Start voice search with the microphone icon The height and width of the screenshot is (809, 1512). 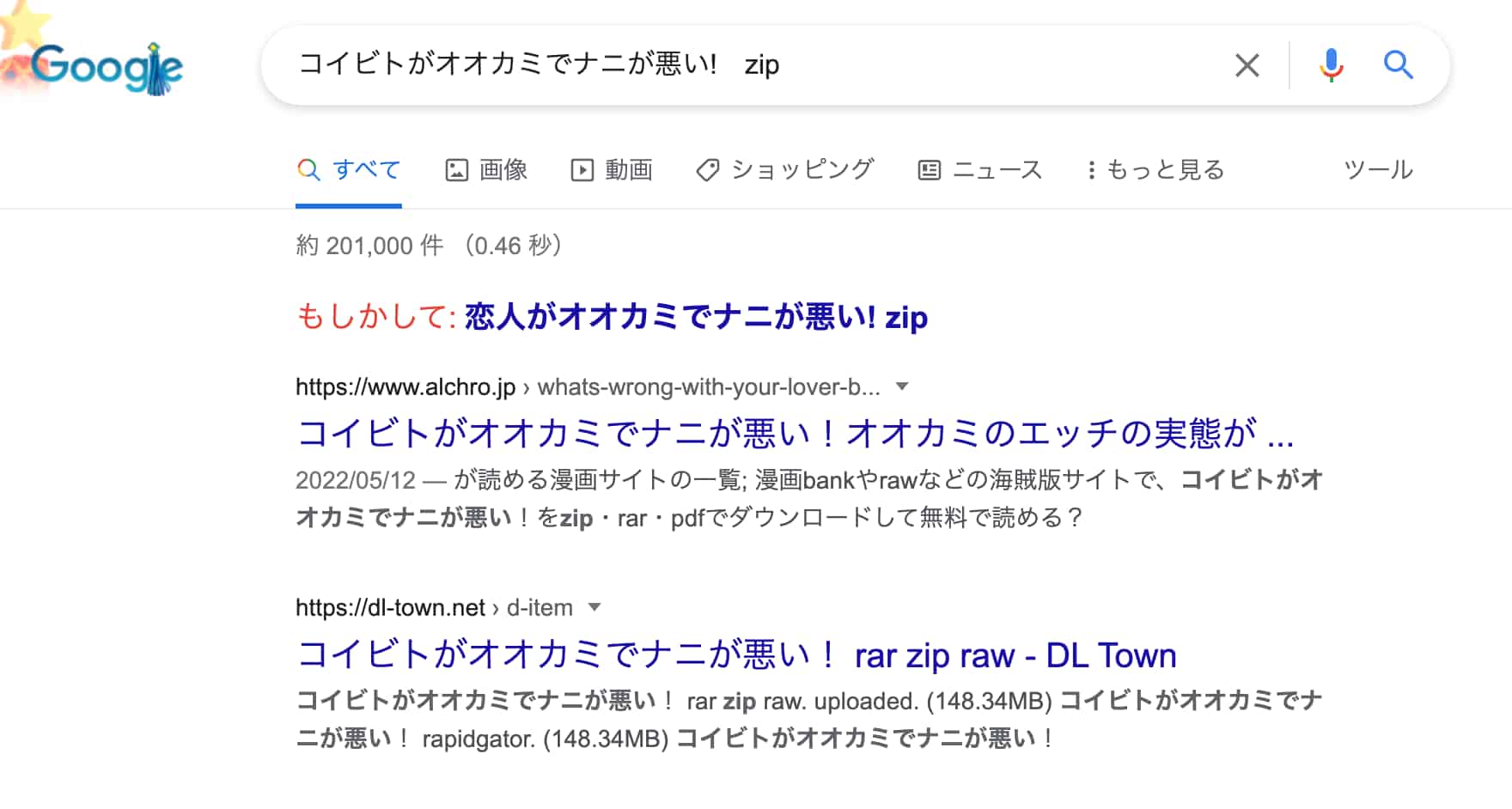point(1331,64)
